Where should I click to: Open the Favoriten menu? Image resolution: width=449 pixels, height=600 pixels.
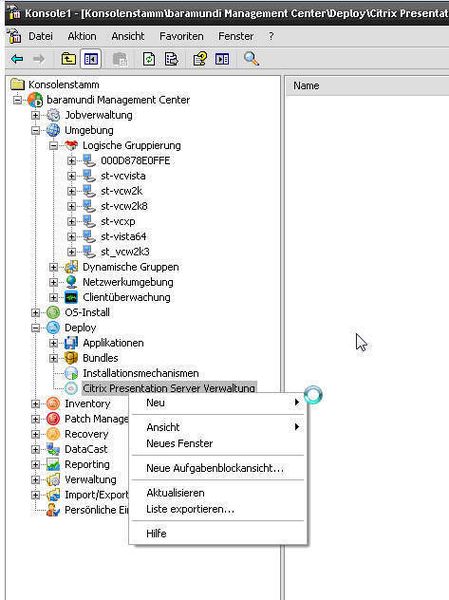coord(181,36)
